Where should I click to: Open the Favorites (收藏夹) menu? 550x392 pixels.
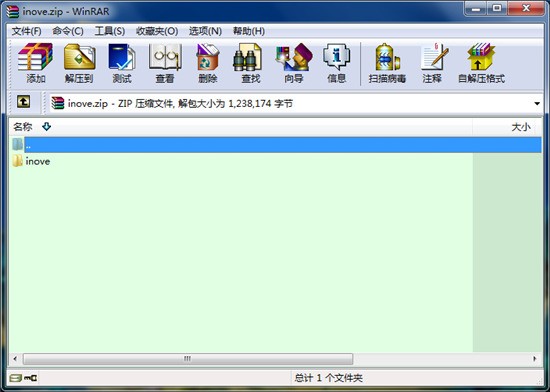coord(157,31)
